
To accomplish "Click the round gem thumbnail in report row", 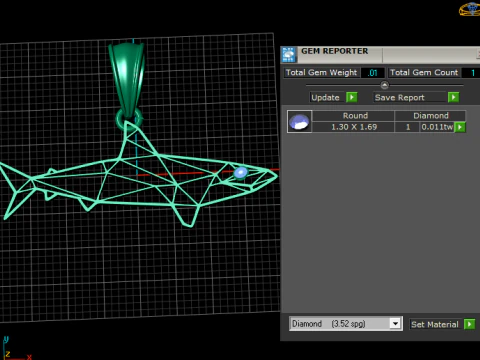I will tap(299, 122).
